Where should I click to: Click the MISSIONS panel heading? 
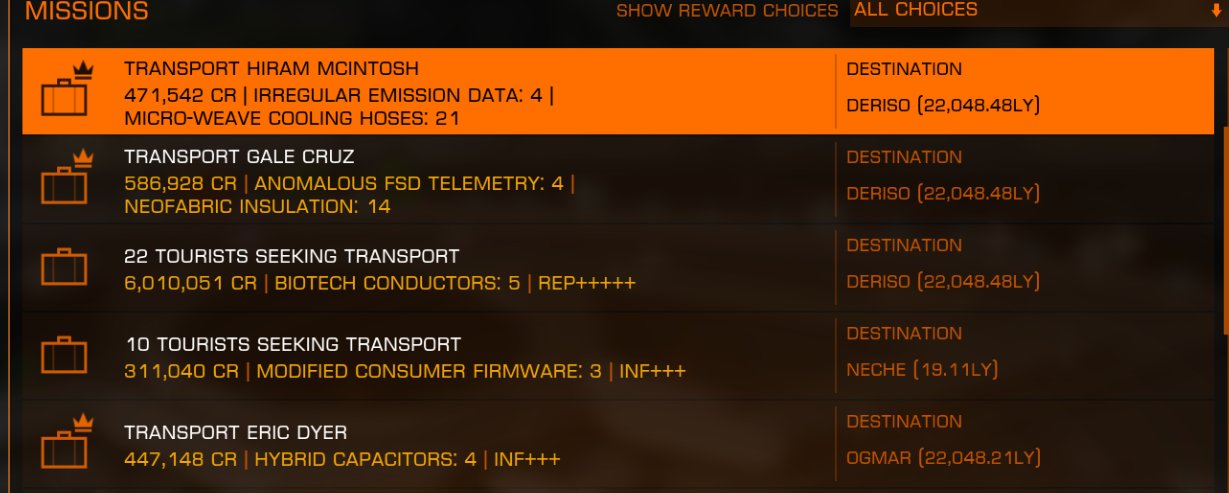click(x=86, y=12)
